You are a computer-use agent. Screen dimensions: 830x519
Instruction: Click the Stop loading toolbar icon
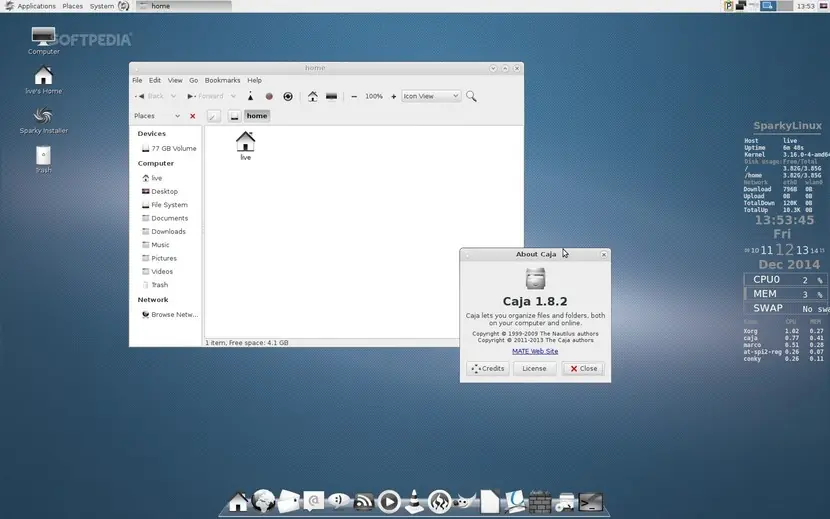tap(269, 96)
